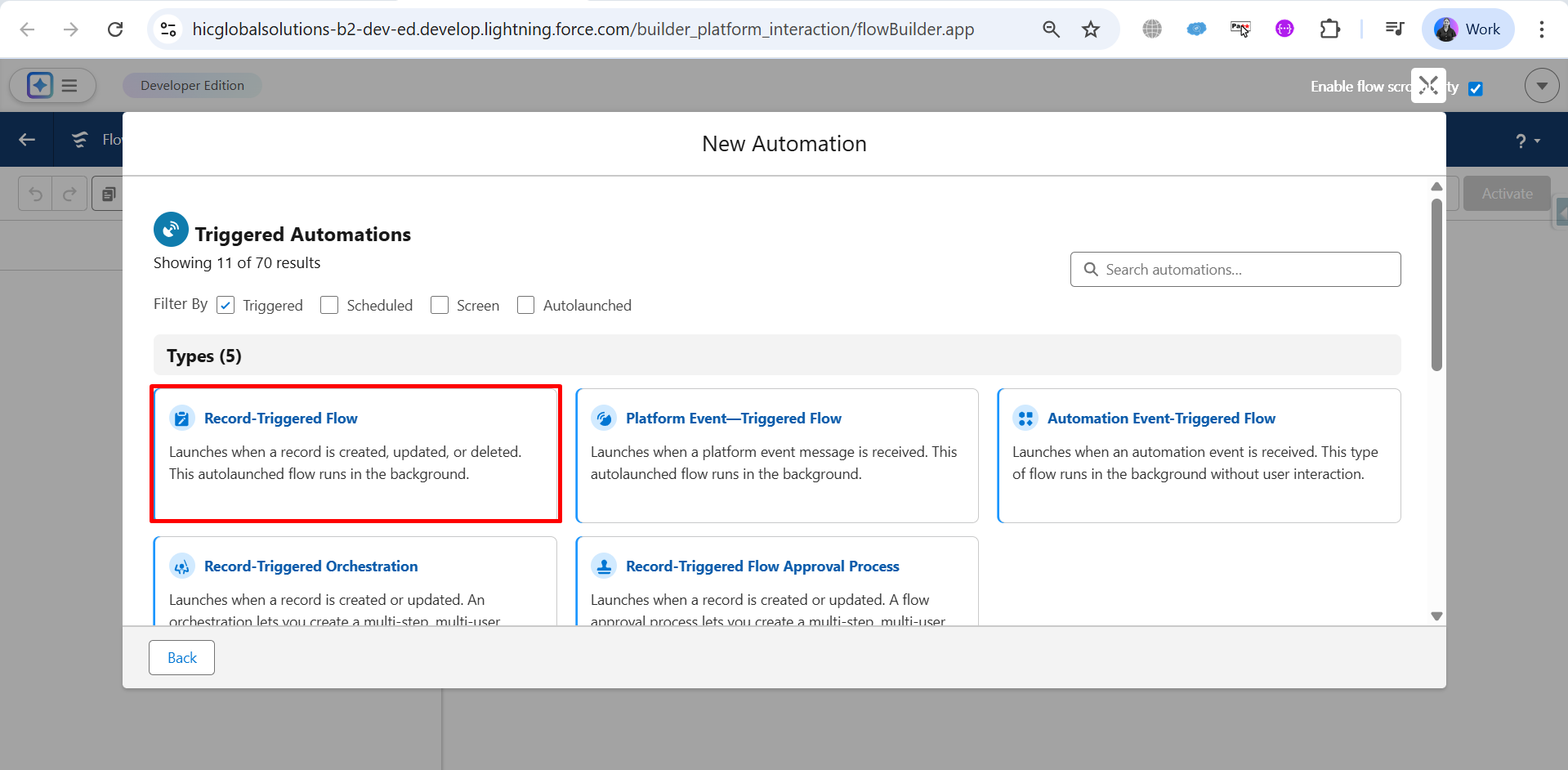Open the Record-Triggered Flow Approval Process link
The height and width of the screenshot is (770, 1568).
tap(762, 566)
